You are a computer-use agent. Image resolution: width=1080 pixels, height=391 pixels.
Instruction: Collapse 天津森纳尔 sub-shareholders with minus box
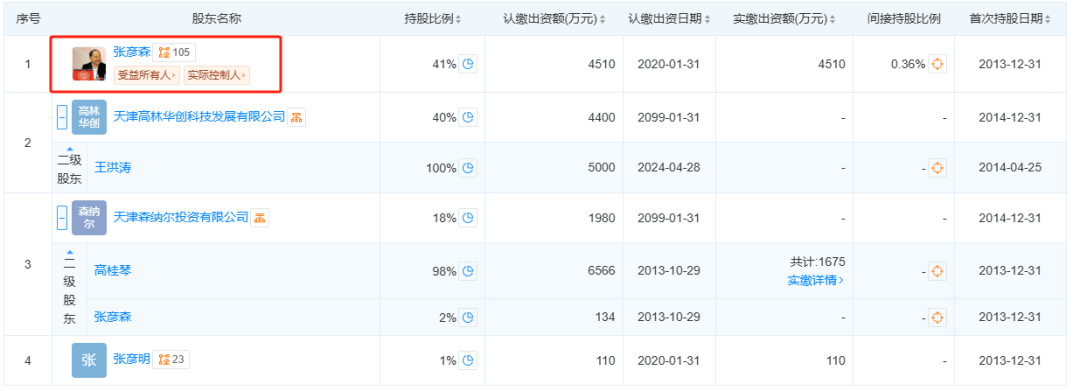[x=62, y=218]
